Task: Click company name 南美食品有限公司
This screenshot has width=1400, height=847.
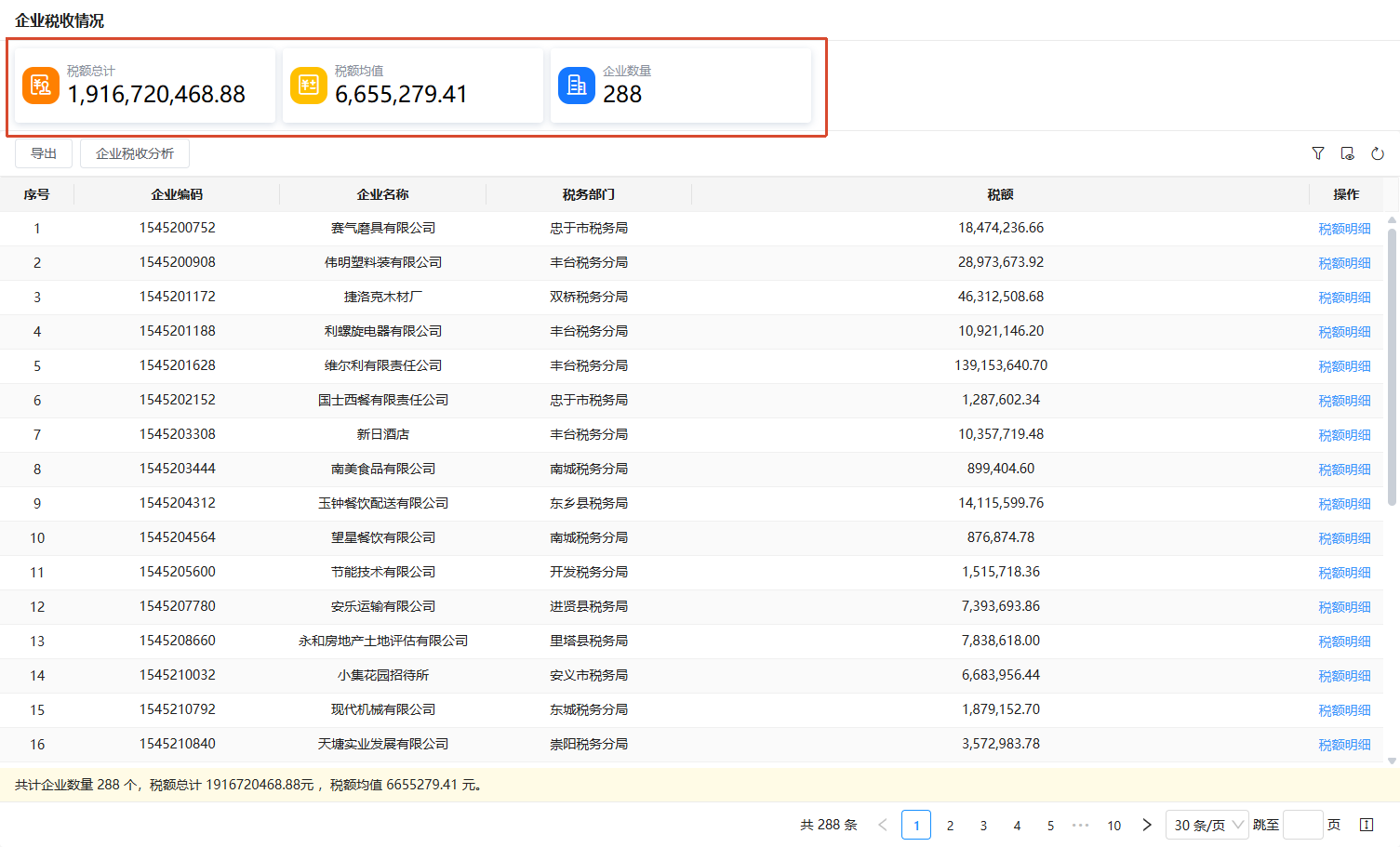Action: [x=383, y=469]
